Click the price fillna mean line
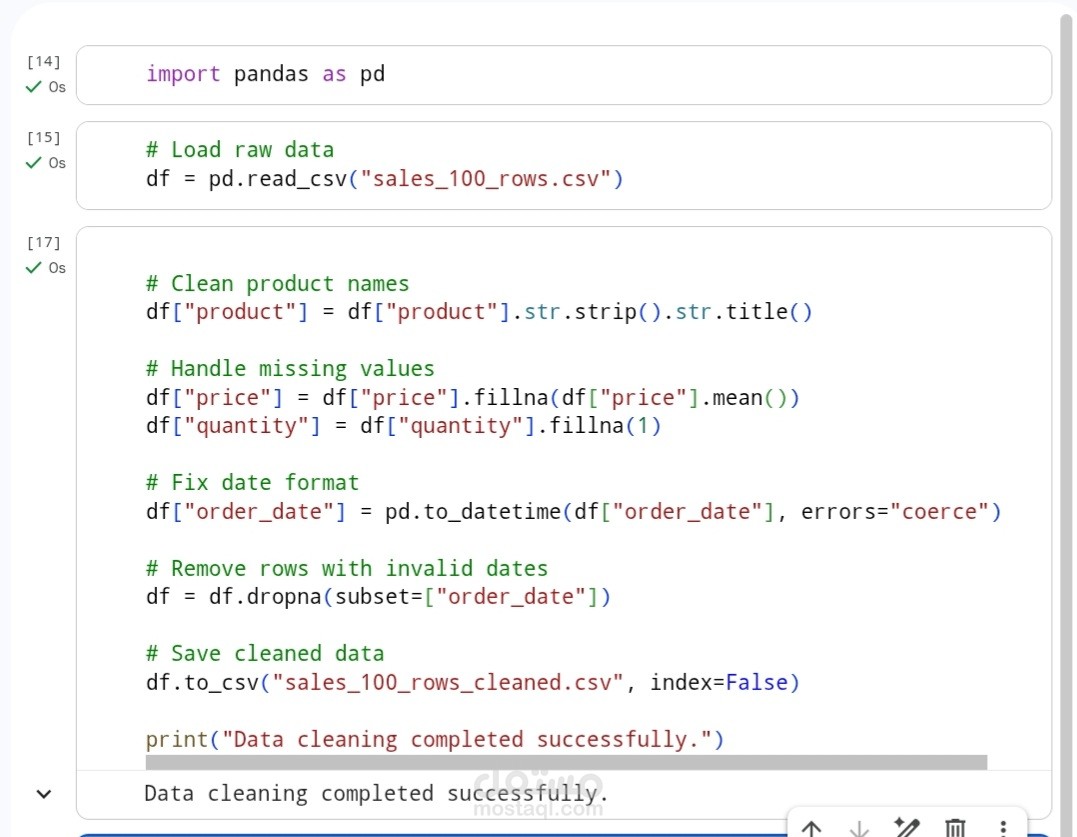This screenshot has height=837, width=1077. coord(473,398)
